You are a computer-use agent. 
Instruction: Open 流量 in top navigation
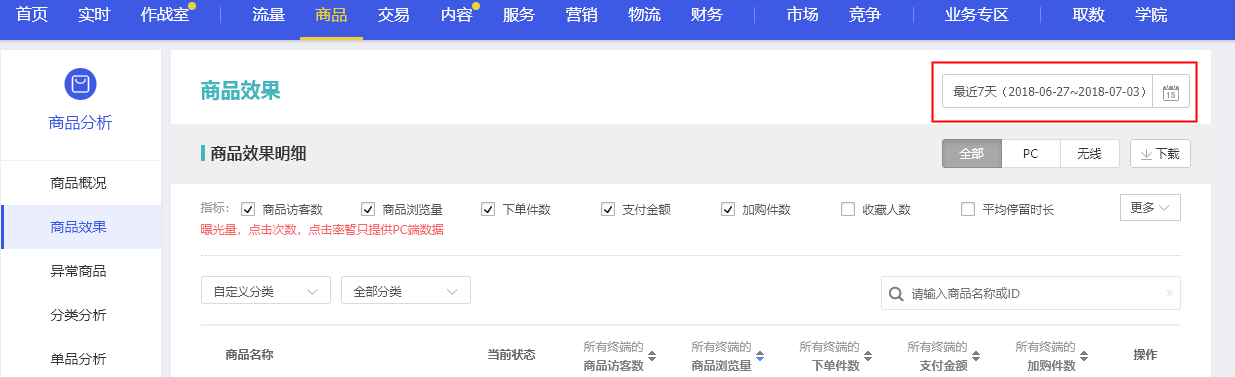[268, 15]
